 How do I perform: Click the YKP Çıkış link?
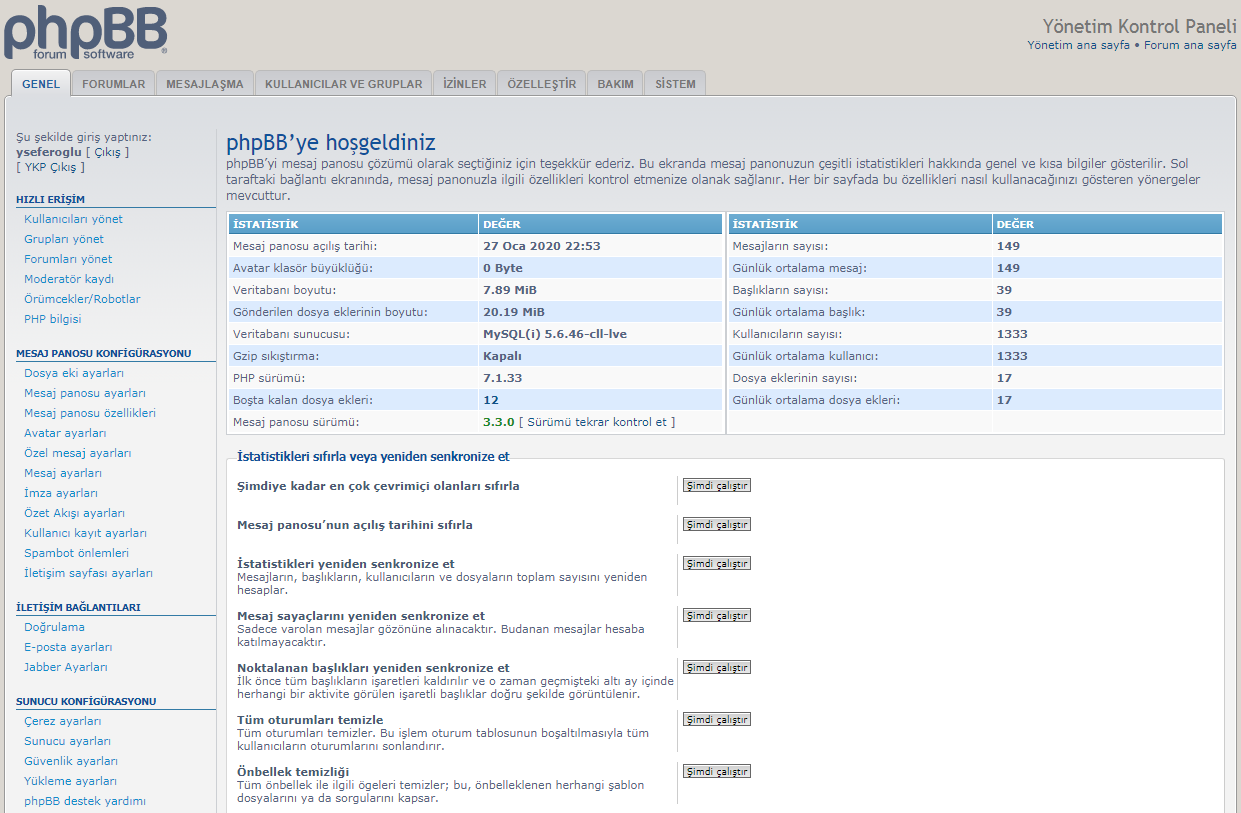[50, 167]
